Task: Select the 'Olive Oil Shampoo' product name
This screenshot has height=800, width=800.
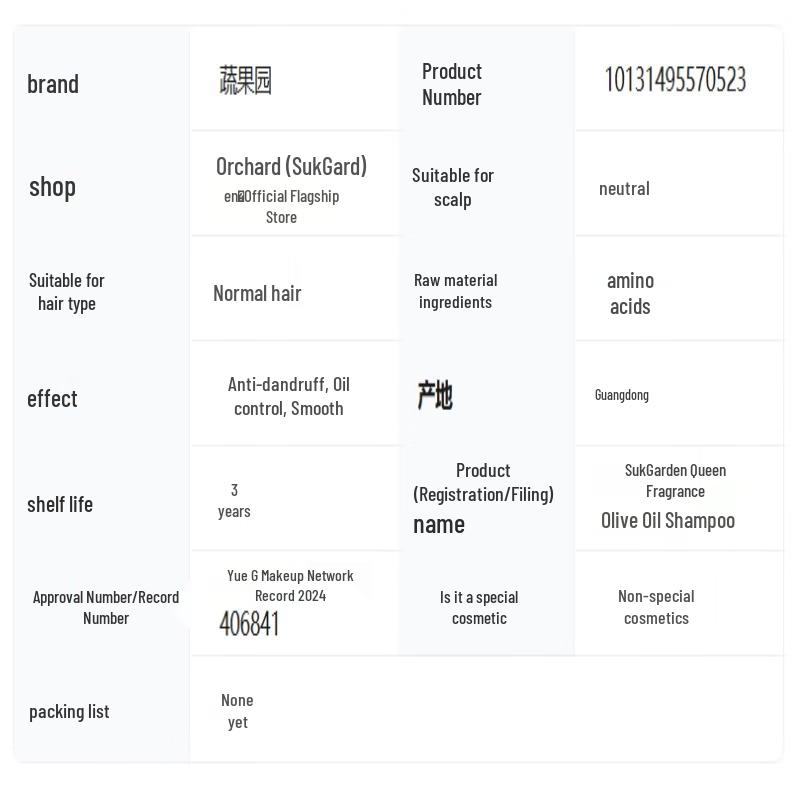Action: (x=668, y=520)
